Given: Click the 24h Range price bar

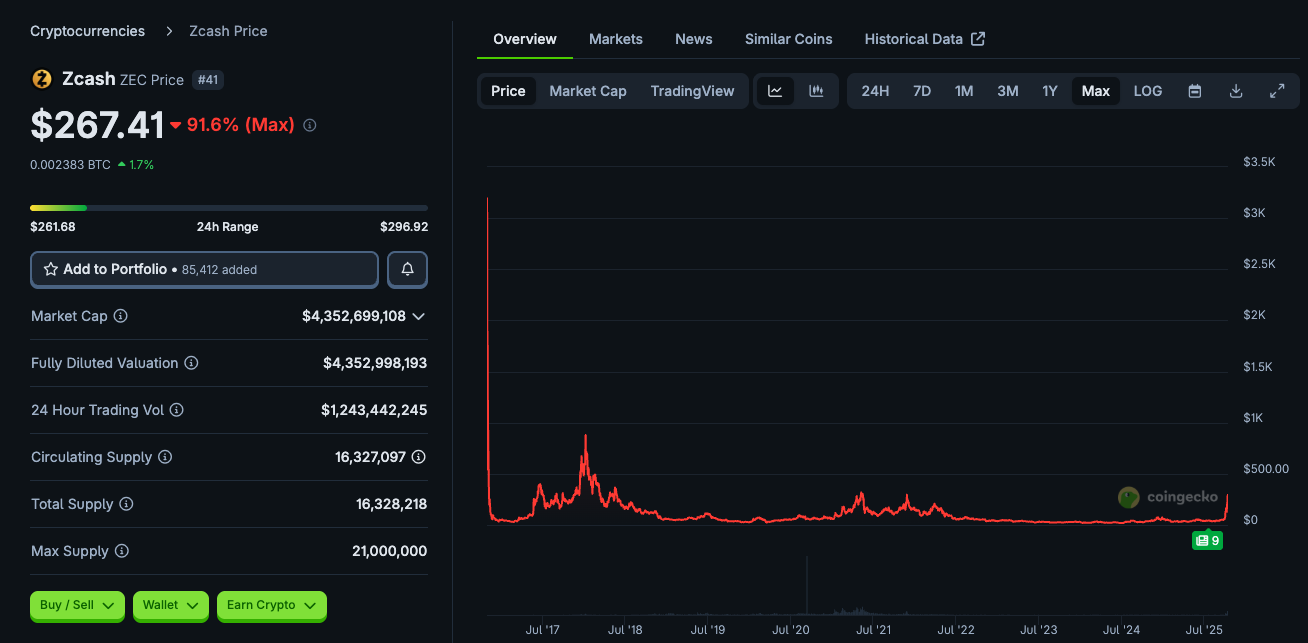Looking at the screenshot, I should click(x=229, y=208).
